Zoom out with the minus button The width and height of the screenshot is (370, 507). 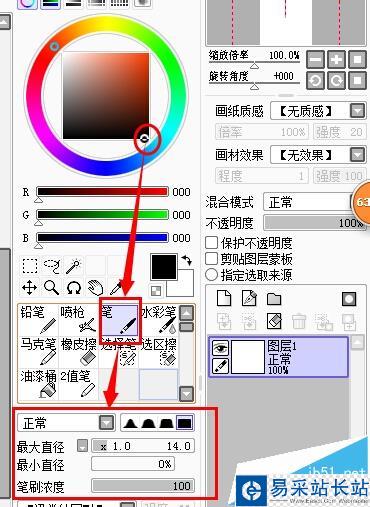click(315, 60)
